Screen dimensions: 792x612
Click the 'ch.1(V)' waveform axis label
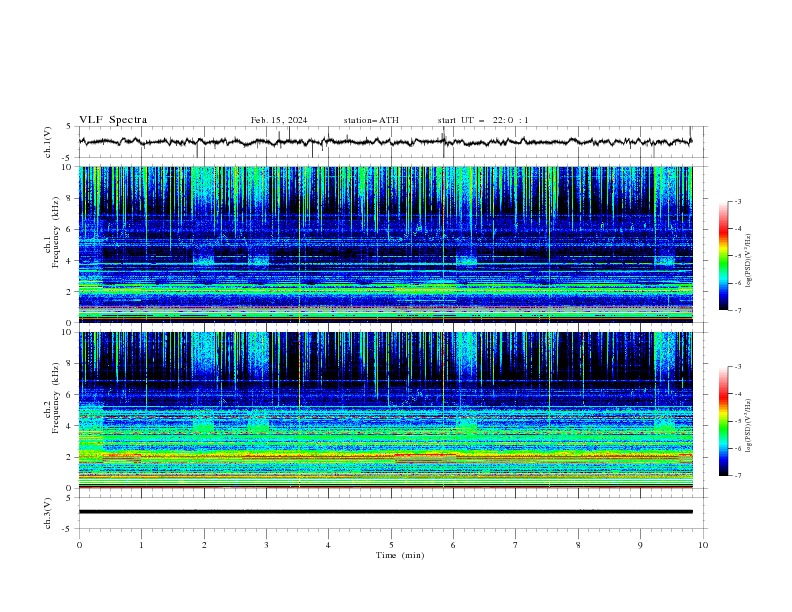click(x=48, y=142)
